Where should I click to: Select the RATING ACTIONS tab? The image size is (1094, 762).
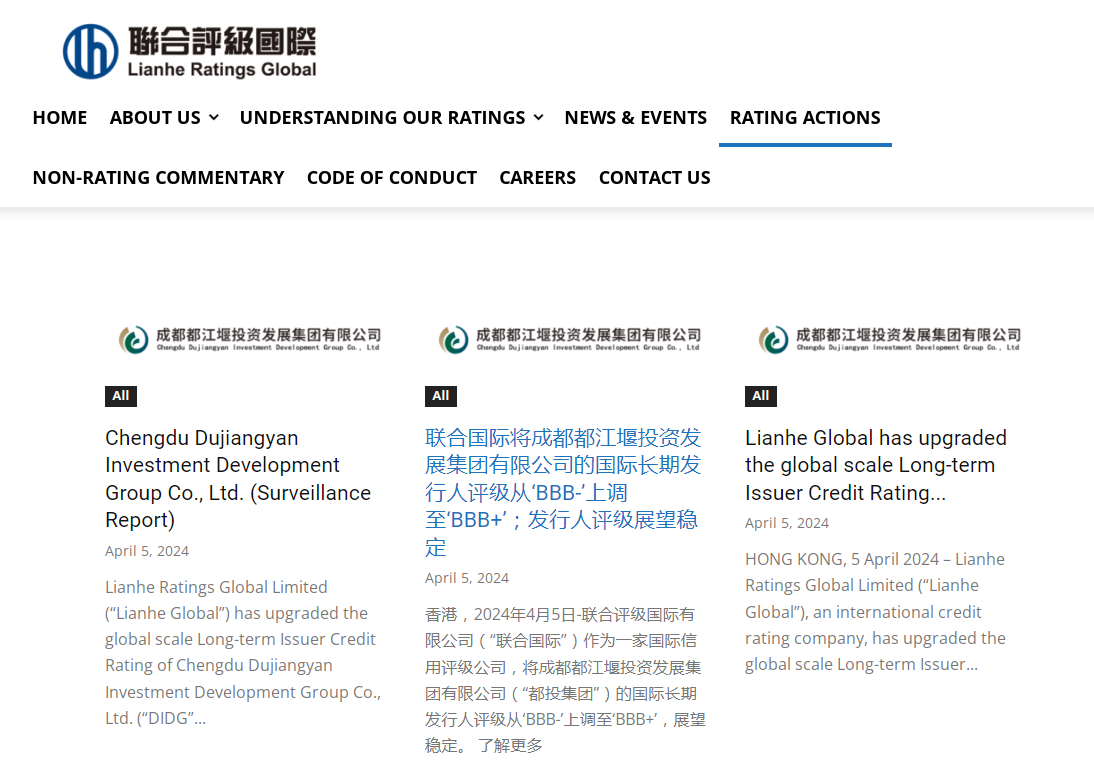[x=805, y=117]
